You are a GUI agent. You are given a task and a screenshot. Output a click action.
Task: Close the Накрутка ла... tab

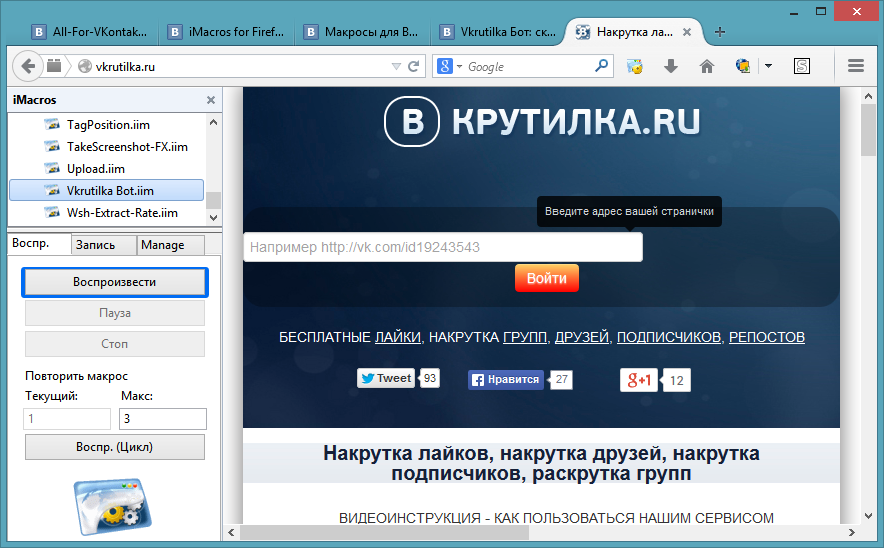(x=687, y=32)
